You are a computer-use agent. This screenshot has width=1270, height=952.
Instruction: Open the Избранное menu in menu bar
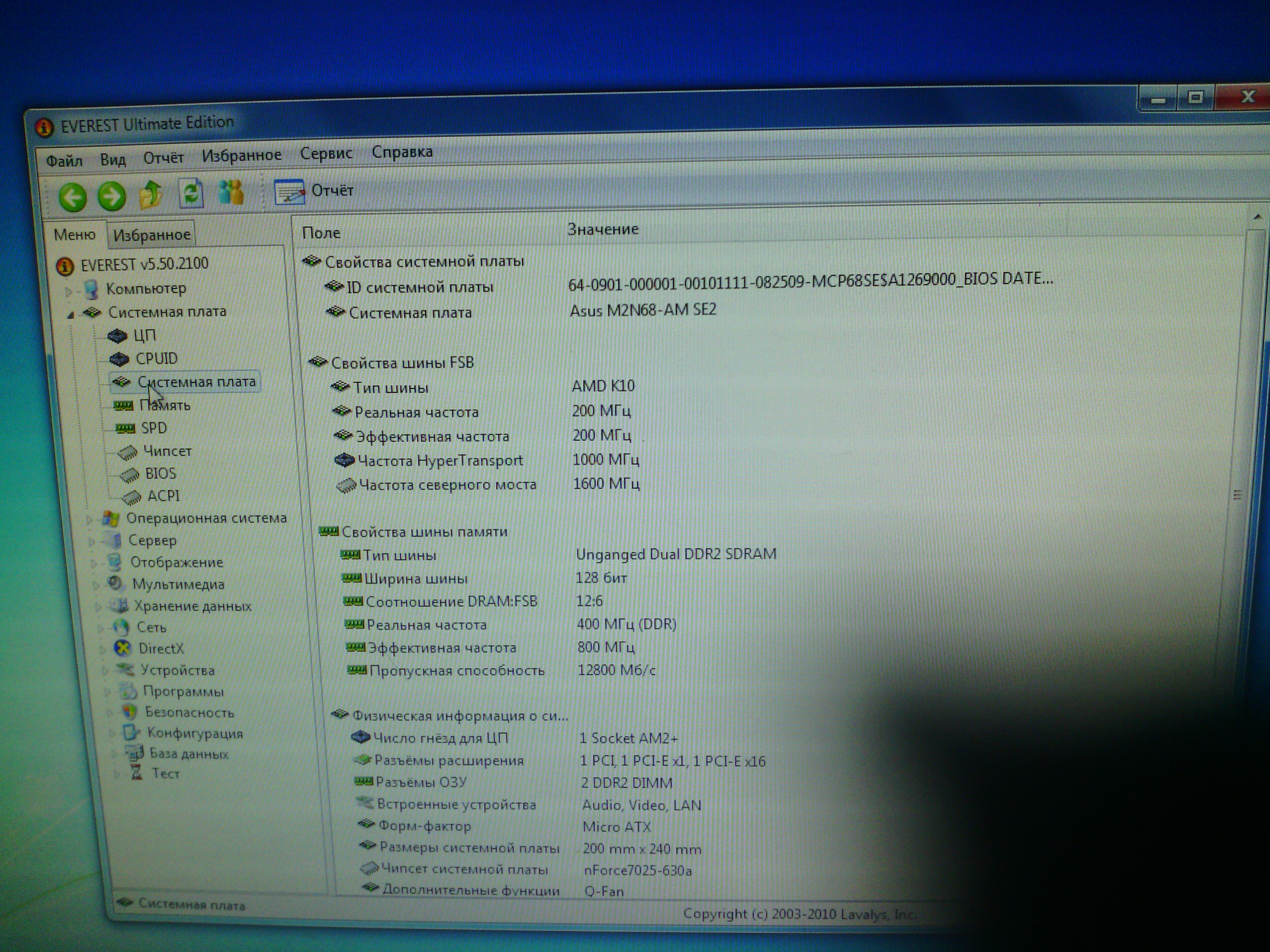(242, 155)
